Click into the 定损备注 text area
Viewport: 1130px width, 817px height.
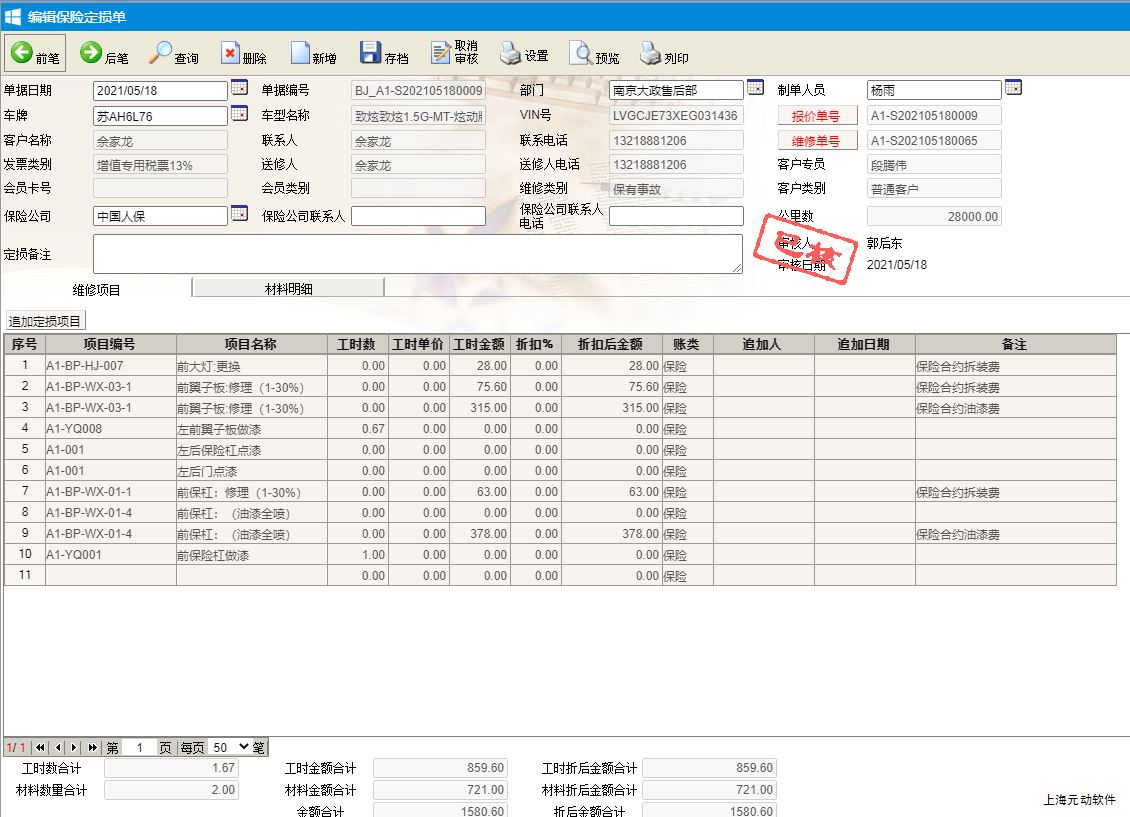click(x=417, y=254)
